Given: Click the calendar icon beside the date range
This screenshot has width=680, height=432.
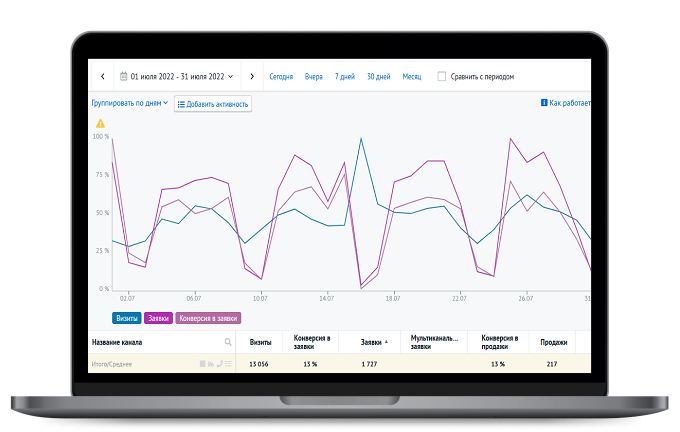Looking at the screenshot, I should pos(124,76).
